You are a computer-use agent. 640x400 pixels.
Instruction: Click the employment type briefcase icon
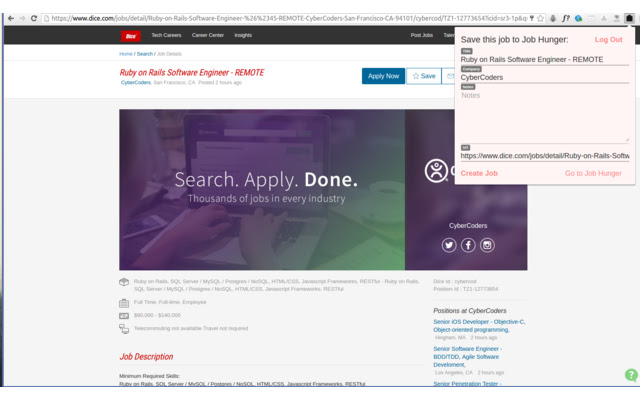(x=124, y=303)
